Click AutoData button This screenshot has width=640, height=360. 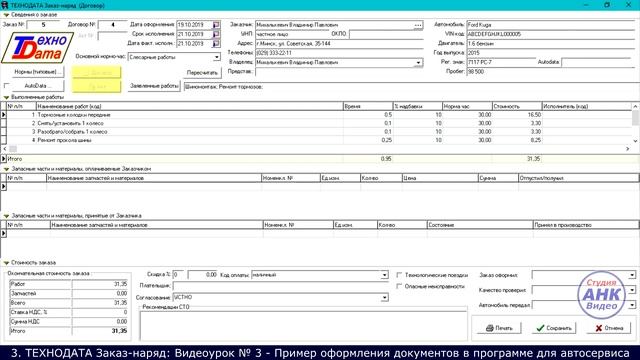point(38,86)
